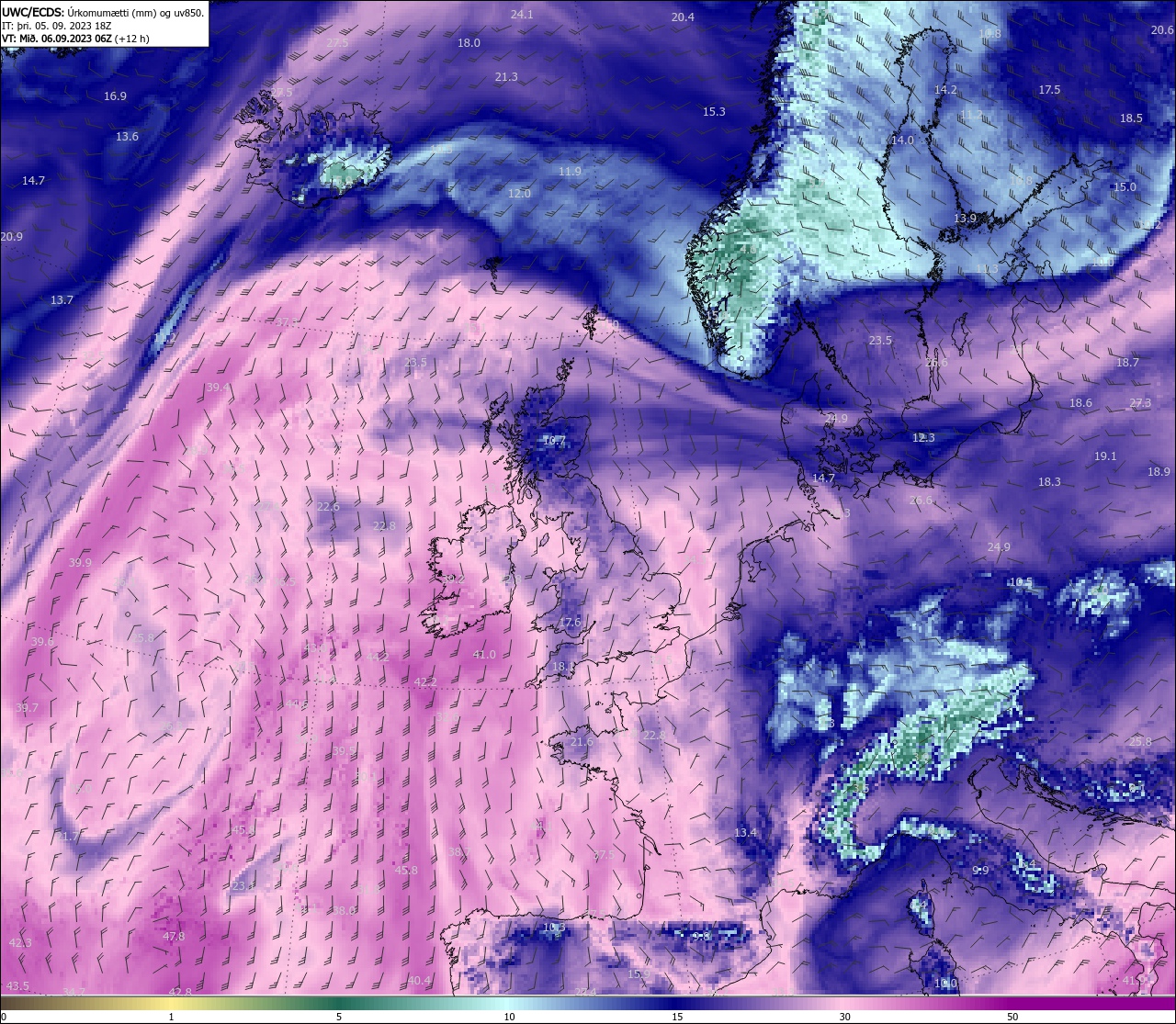Click the map value '39.4'
1176x1024 pixels.
pos(217,388)
